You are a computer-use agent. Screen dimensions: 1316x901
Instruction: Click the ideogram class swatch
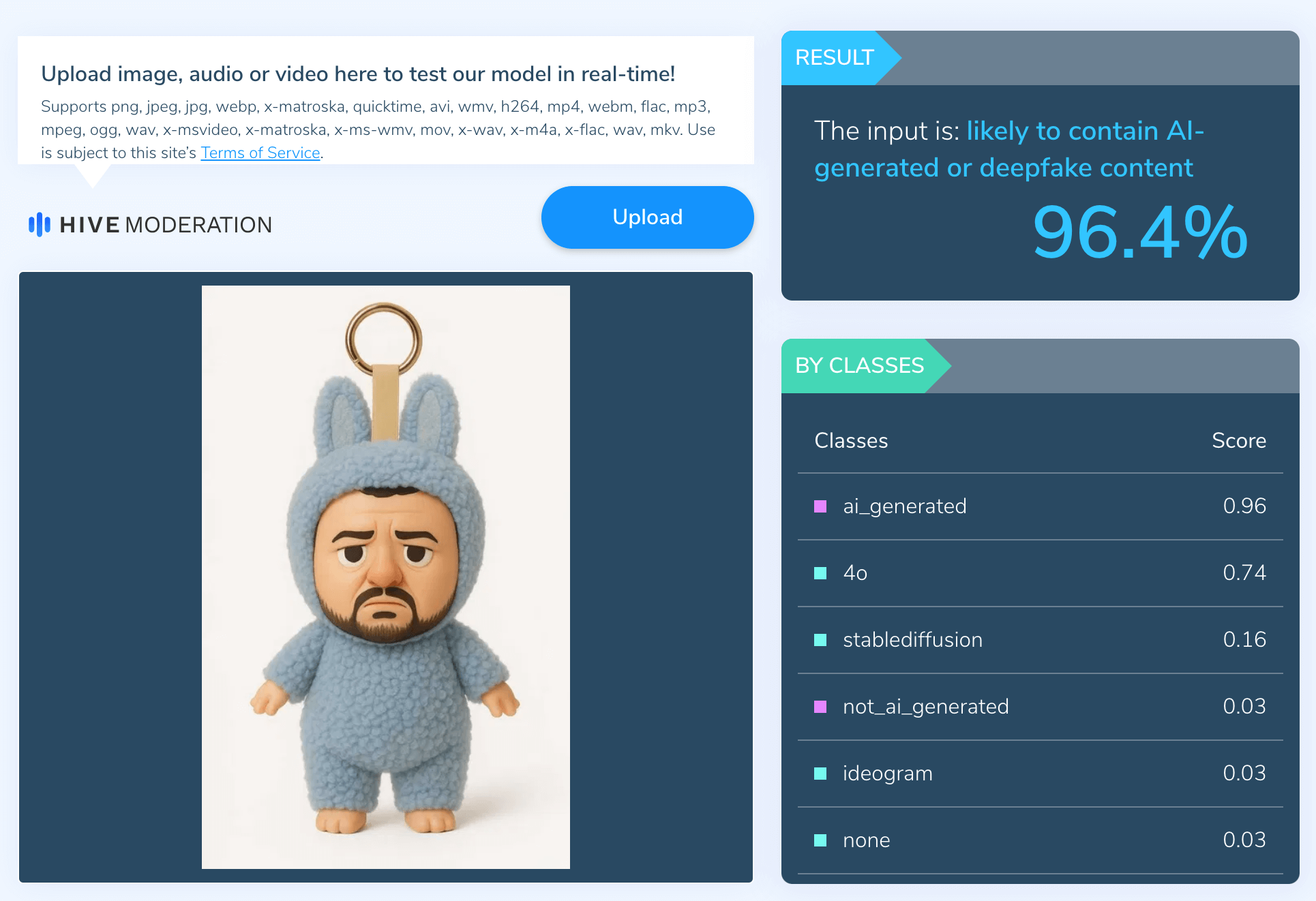[820, 774]
